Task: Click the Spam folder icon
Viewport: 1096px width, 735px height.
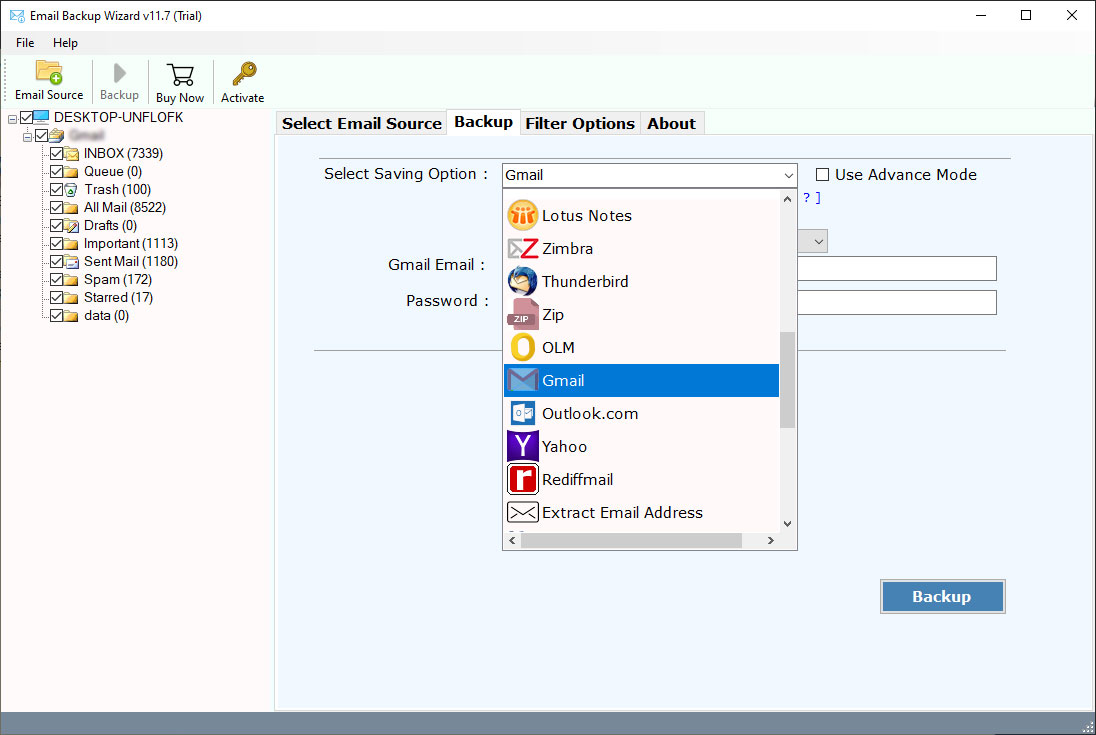Action: [71, 279]
